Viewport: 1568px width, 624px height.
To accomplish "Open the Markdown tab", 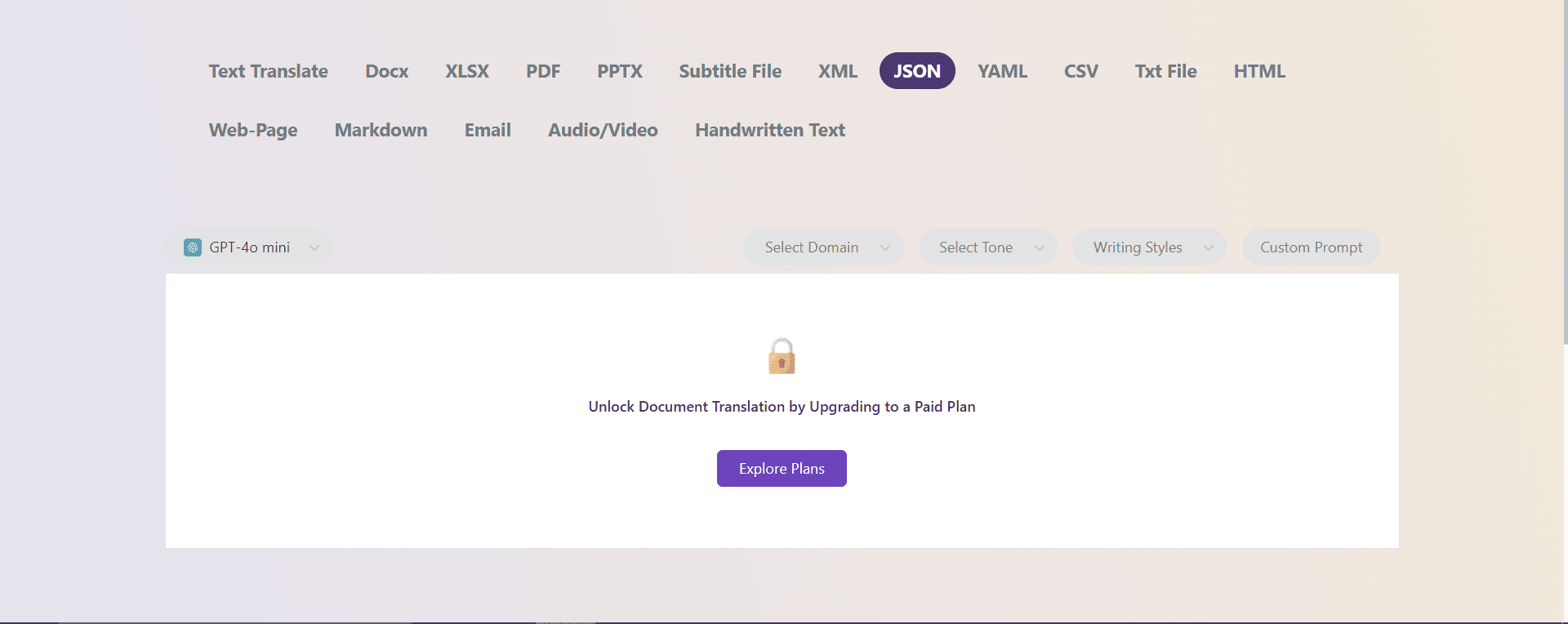I will pyautogui.click(x=381, y=130).
